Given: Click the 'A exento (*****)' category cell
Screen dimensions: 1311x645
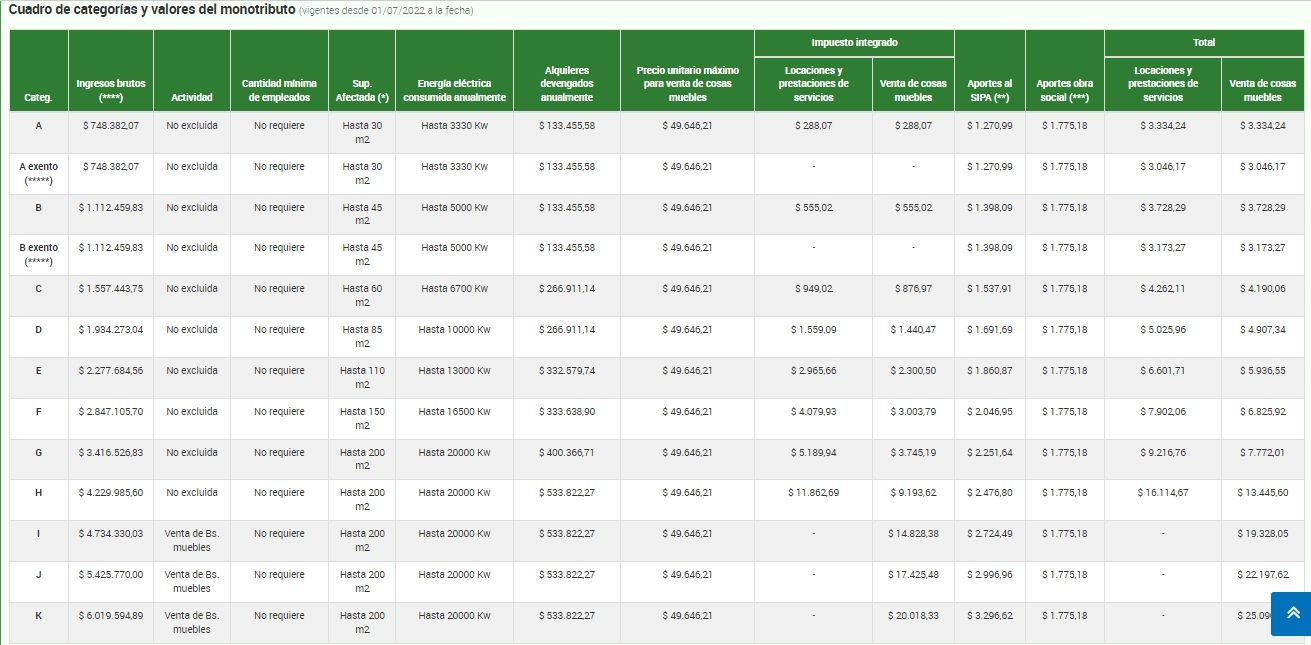Looking at the screenshot, I should (x=38, y=173).
